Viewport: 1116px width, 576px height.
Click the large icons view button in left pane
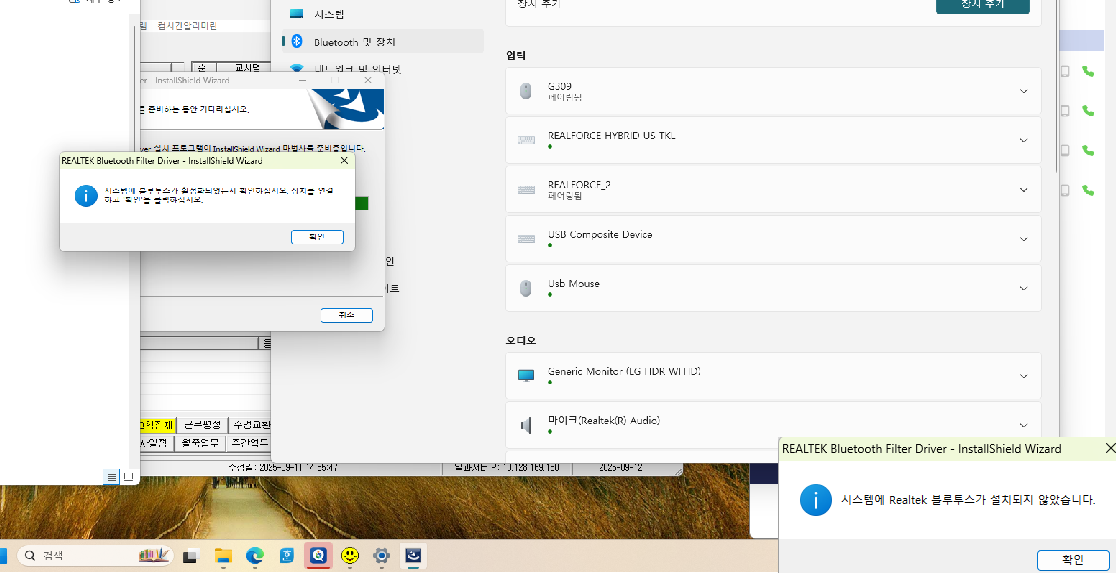tap(128, 476)
